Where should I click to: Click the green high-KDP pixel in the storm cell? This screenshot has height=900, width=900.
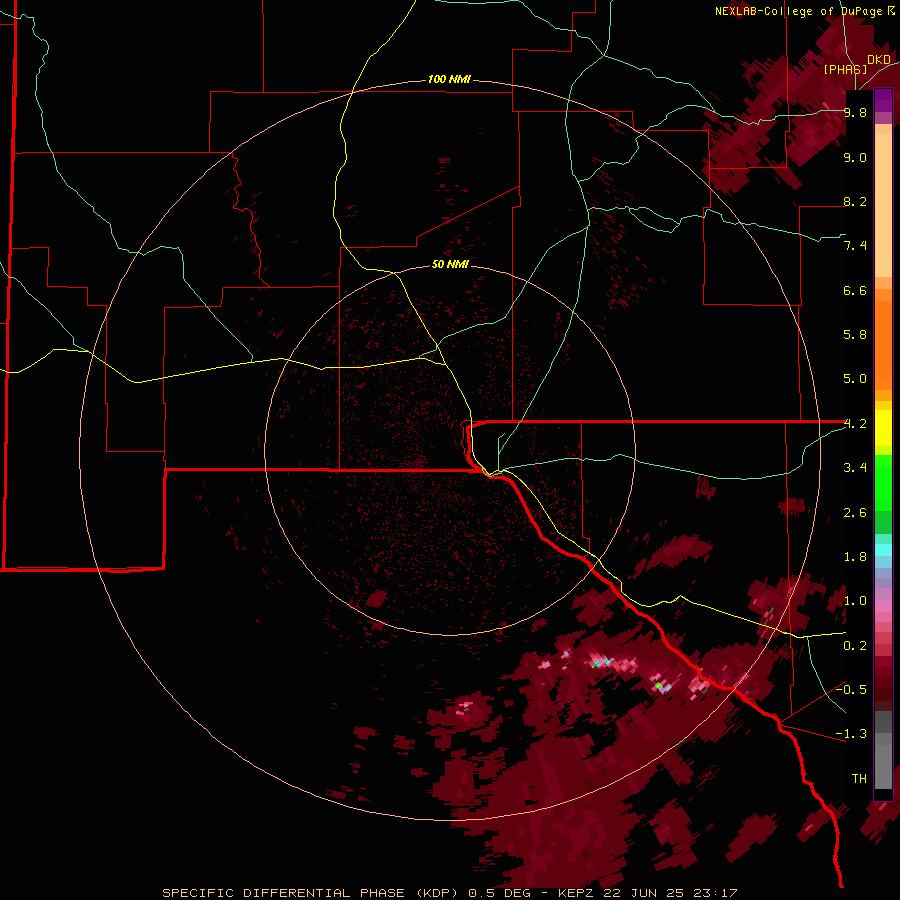pyautogui.click(x=658, y=685)
